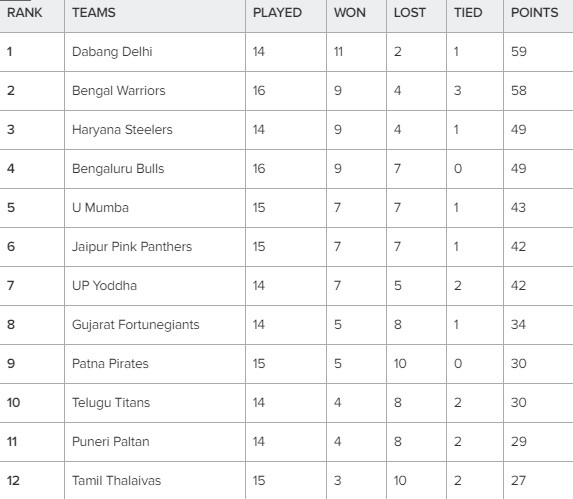Select Bengal Warriors in the table
This screenshot has height=499, width=573.
(119, 91)
